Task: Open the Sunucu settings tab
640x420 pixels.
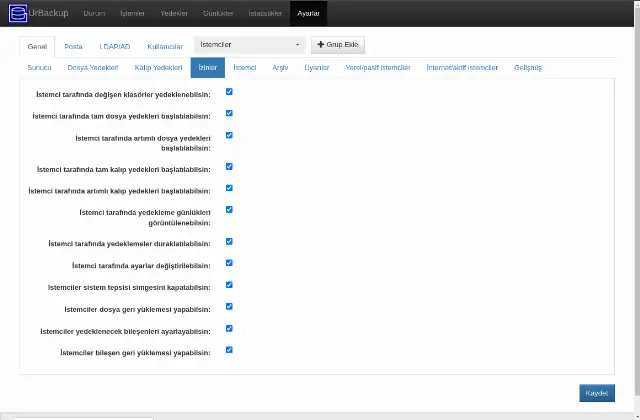Action: (x=40, y=68)
